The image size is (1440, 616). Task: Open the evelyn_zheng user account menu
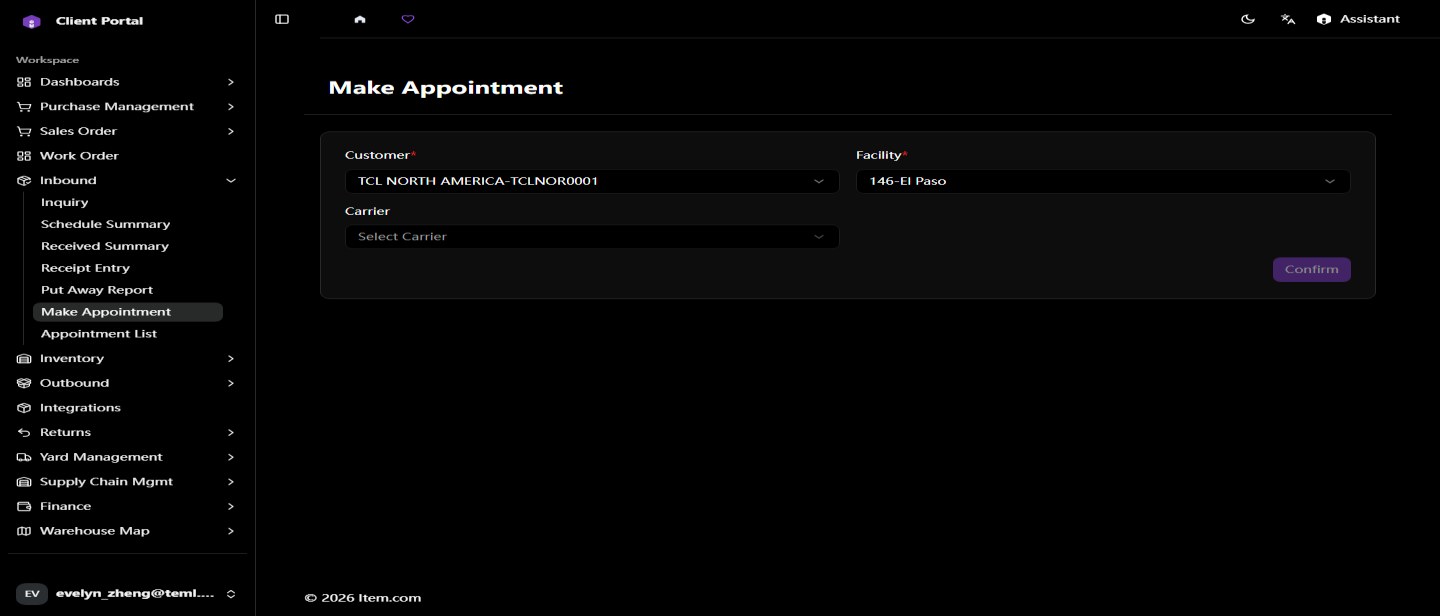click(x=127, y=594)
